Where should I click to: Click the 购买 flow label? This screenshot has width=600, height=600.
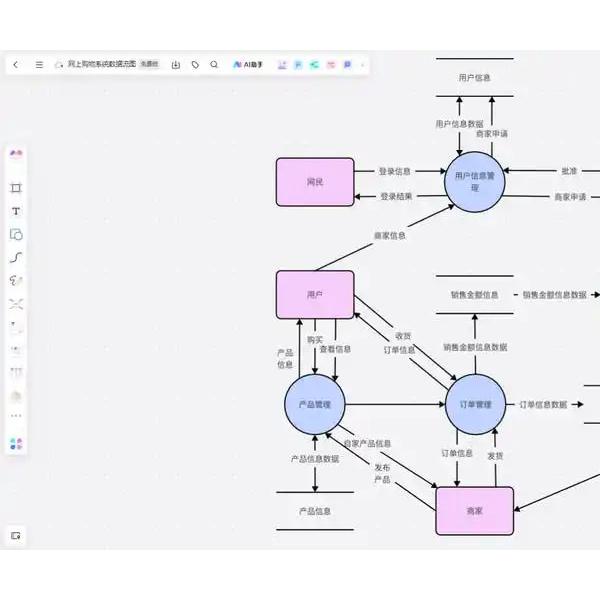[315, 339]
